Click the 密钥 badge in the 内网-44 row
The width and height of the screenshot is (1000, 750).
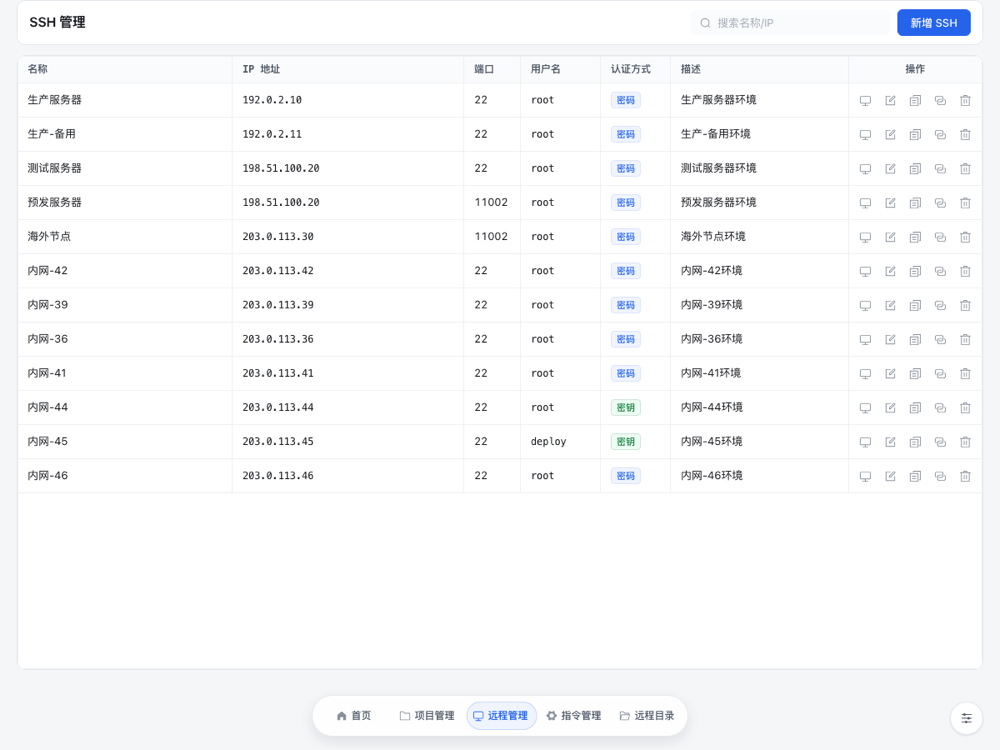[x=626, y=408]
